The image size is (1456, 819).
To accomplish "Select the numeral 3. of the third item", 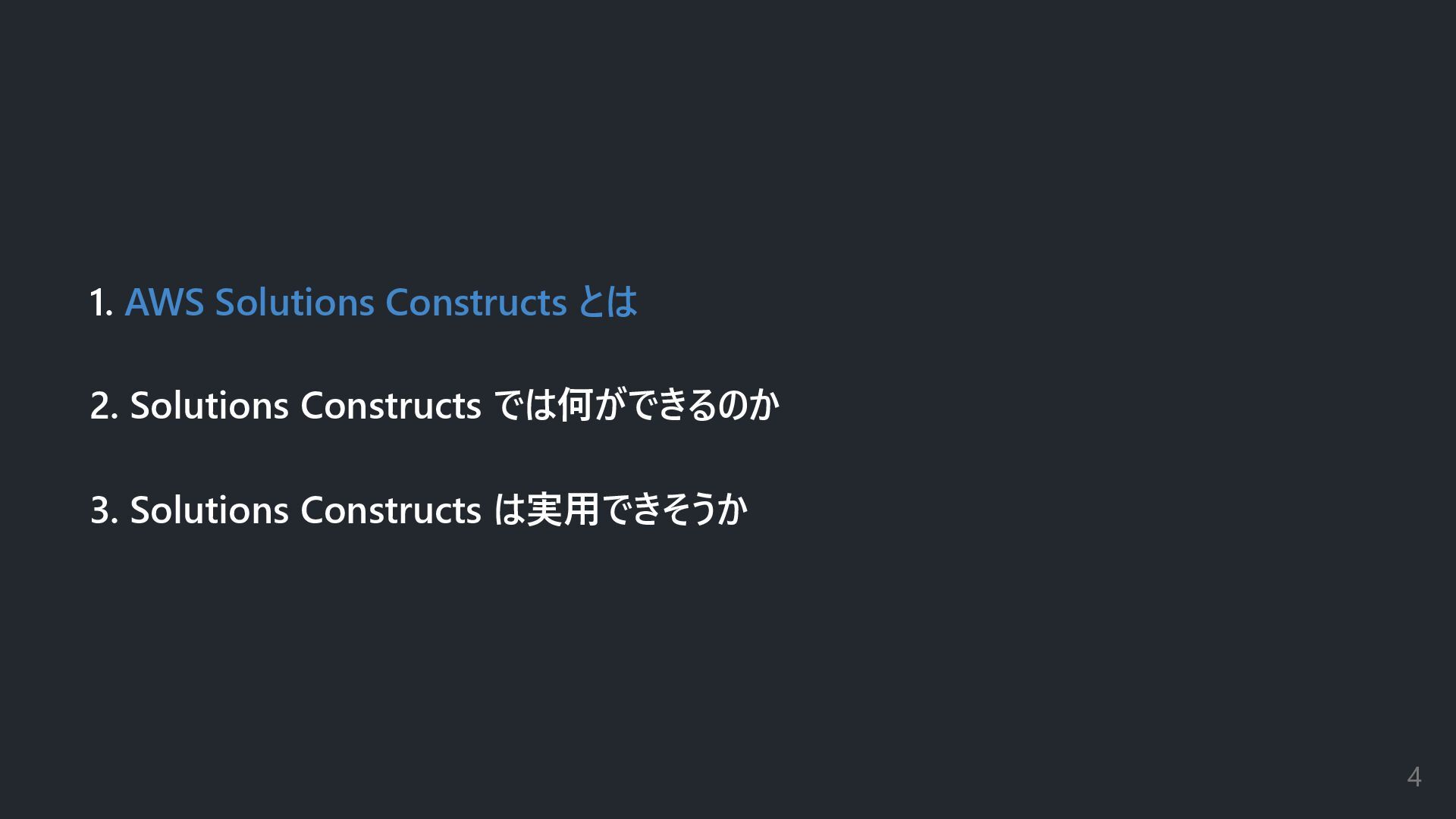I will pos(104,510).
